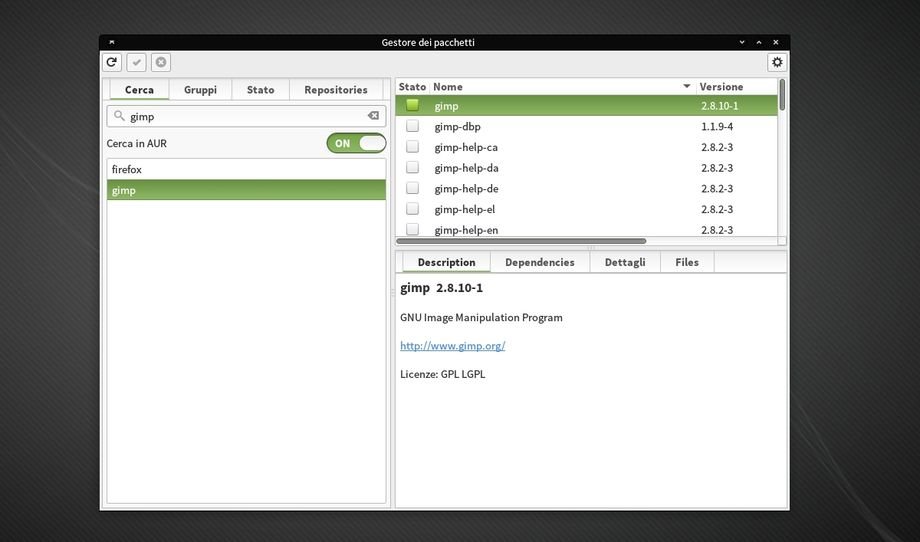Toggle the Cerca in AUR switch
This screenshot has height=542, width=920.
point(356,143)
